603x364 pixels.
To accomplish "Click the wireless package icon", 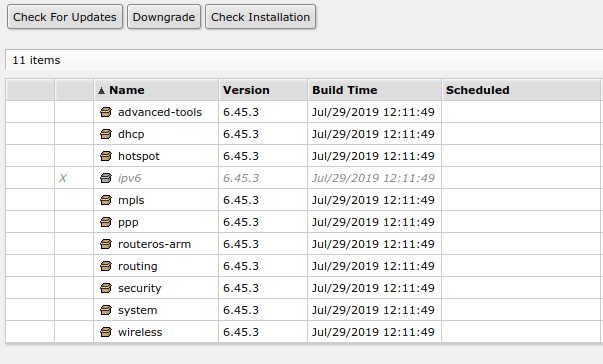I will coord(106,332).
